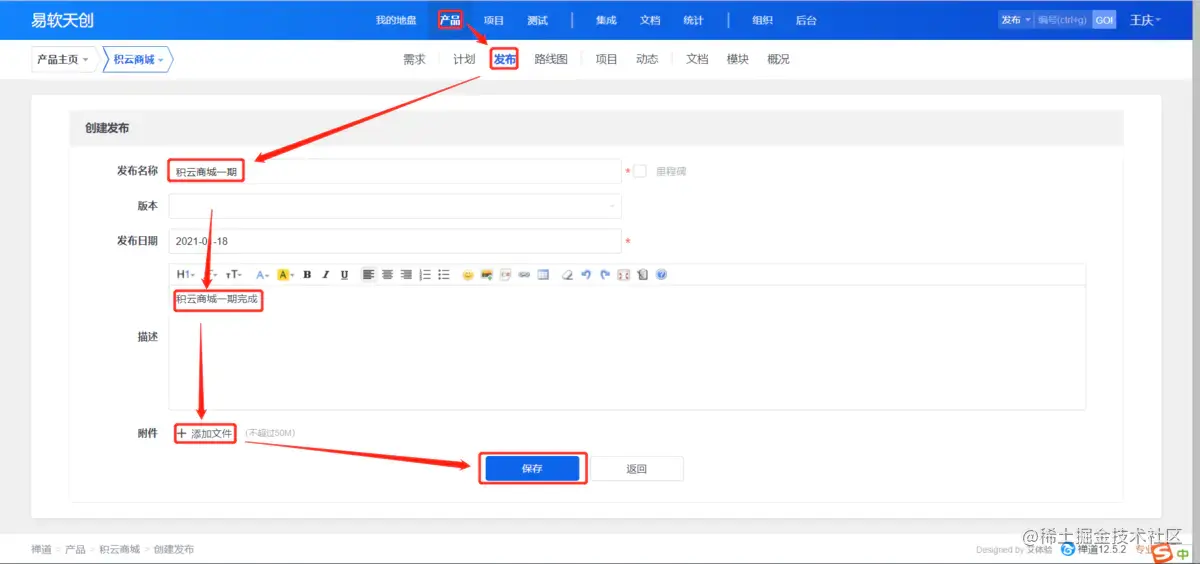Open the 产品主页 dropdown
Screen dimensions: 1200x564
click(x=63, y=60)
